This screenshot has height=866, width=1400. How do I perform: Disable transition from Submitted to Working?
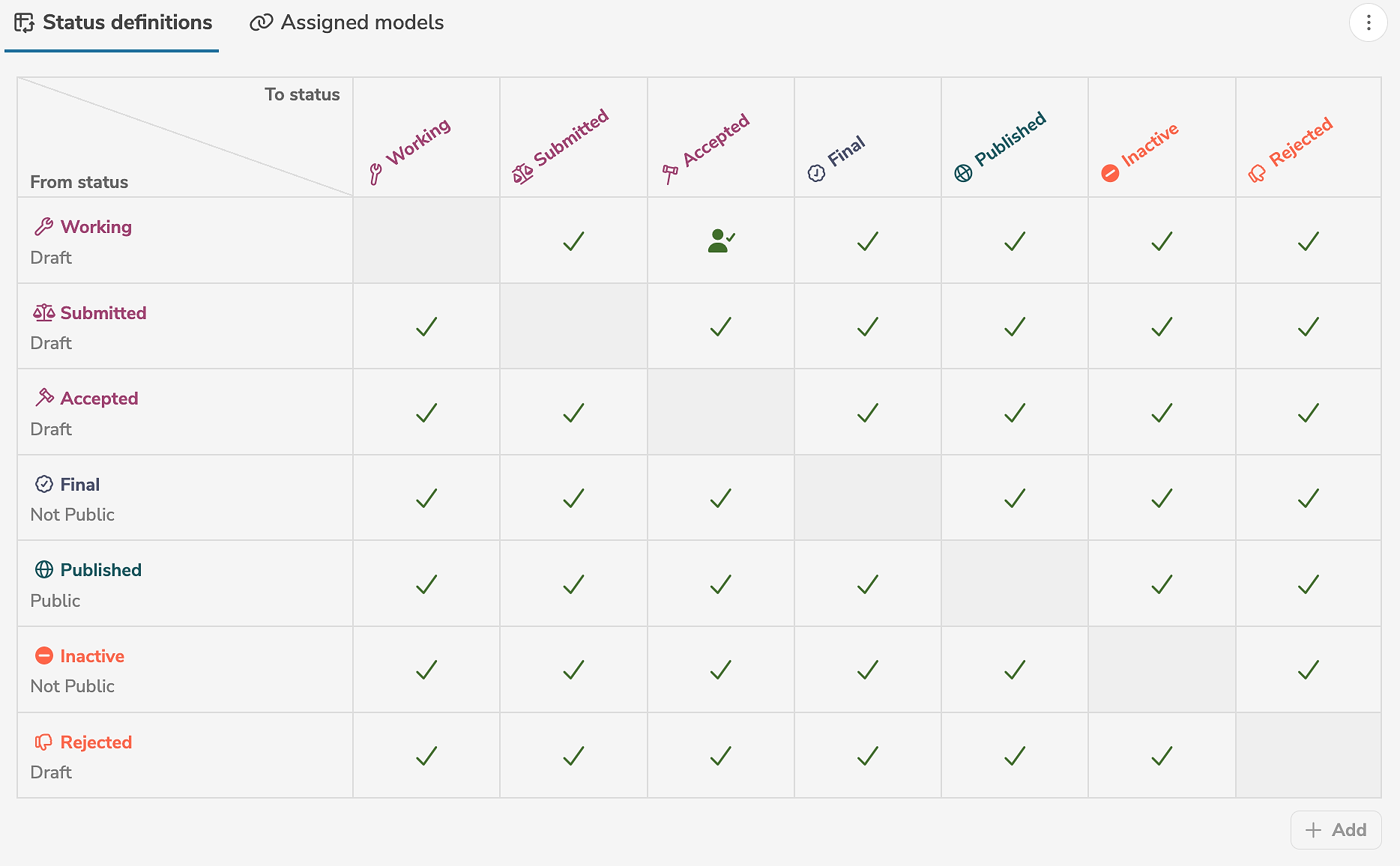pyautogui.click(x=426, y=326)
